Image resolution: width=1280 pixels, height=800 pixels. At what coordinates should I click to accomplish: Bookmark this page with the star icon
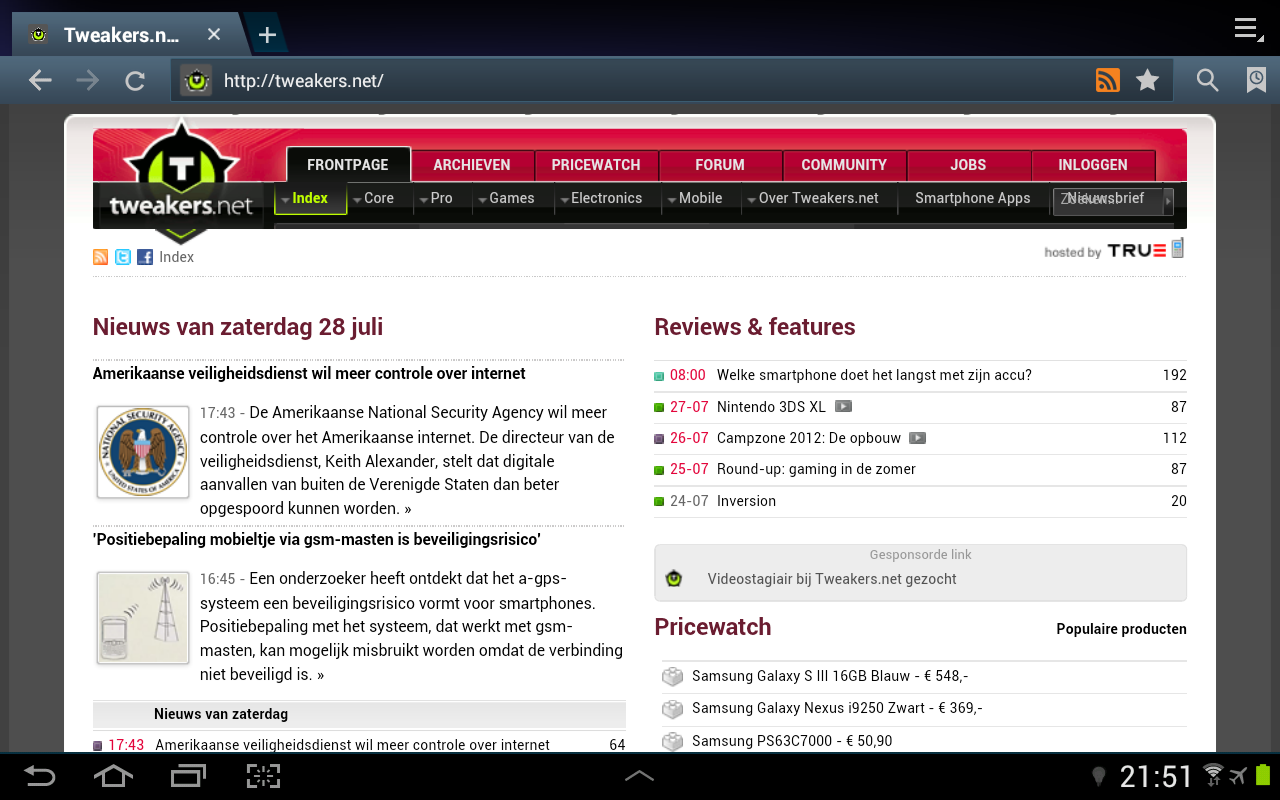click(1147, 80)
